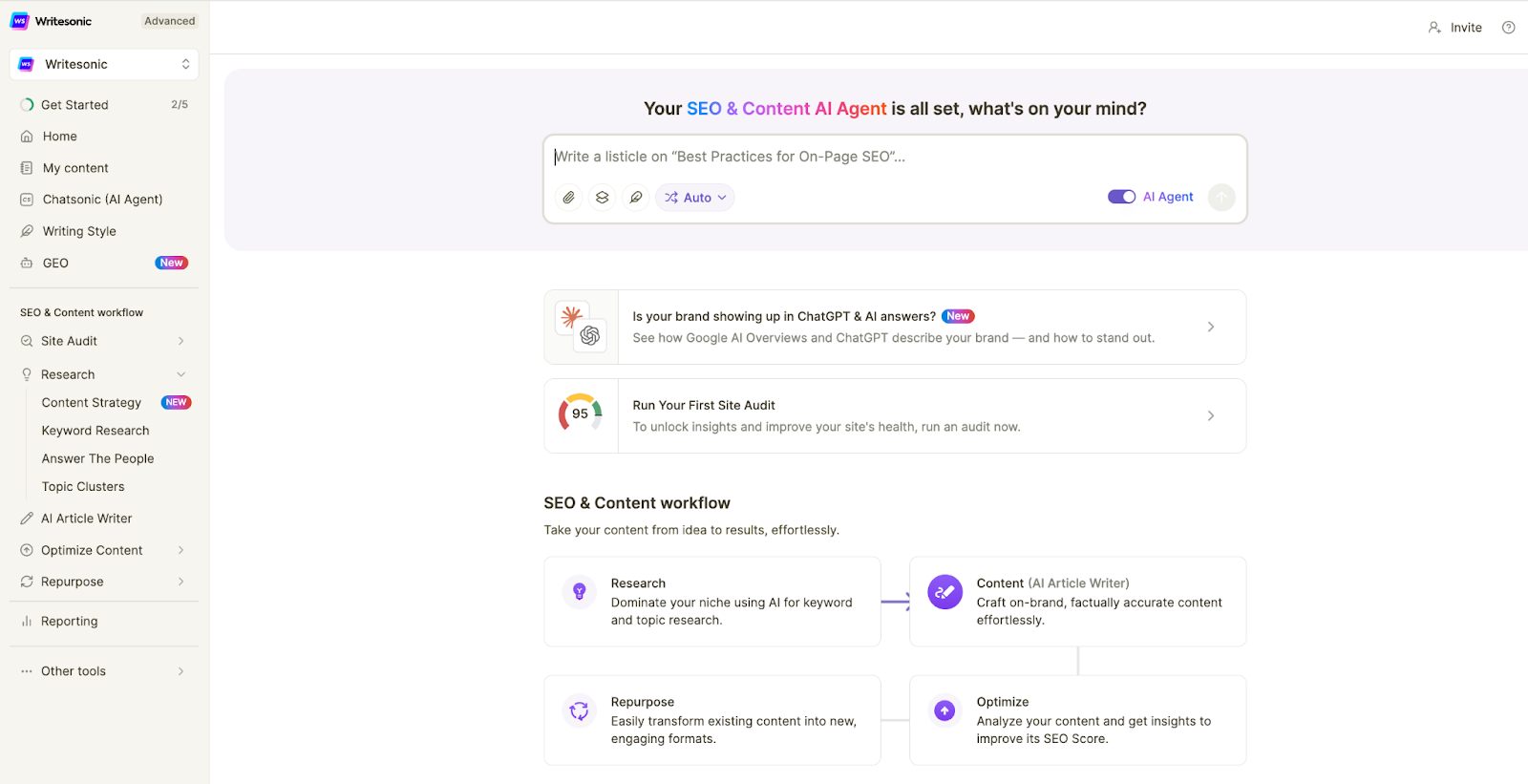Click the up-arrow icon on Optimize card

tap(944, 710)
